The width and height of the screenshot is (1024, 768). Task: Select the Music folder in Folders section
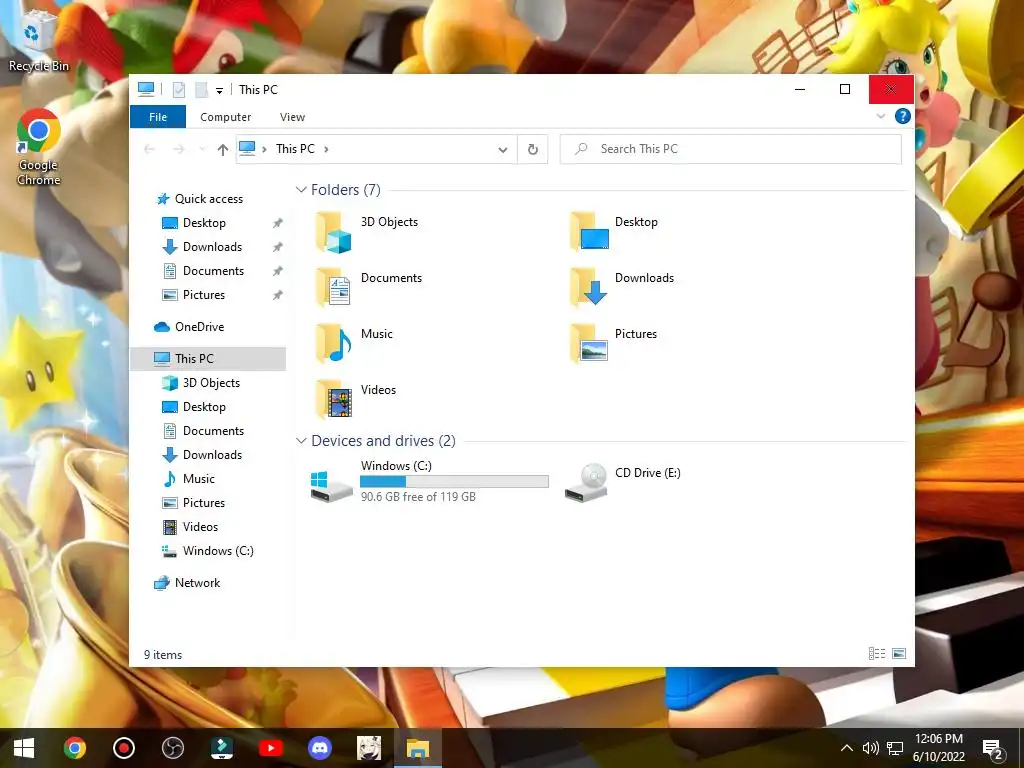354,344
